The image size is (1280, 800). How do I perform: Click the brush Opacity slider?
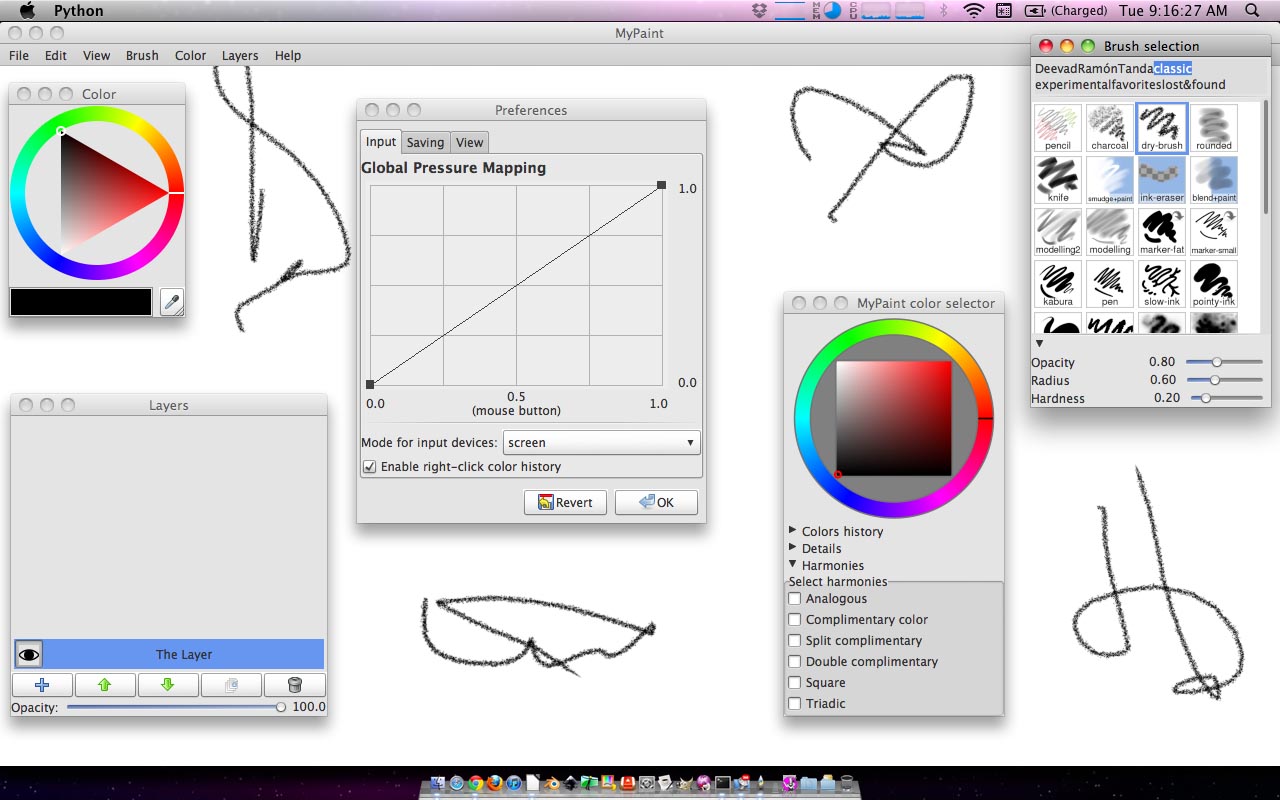(1224, 362)
